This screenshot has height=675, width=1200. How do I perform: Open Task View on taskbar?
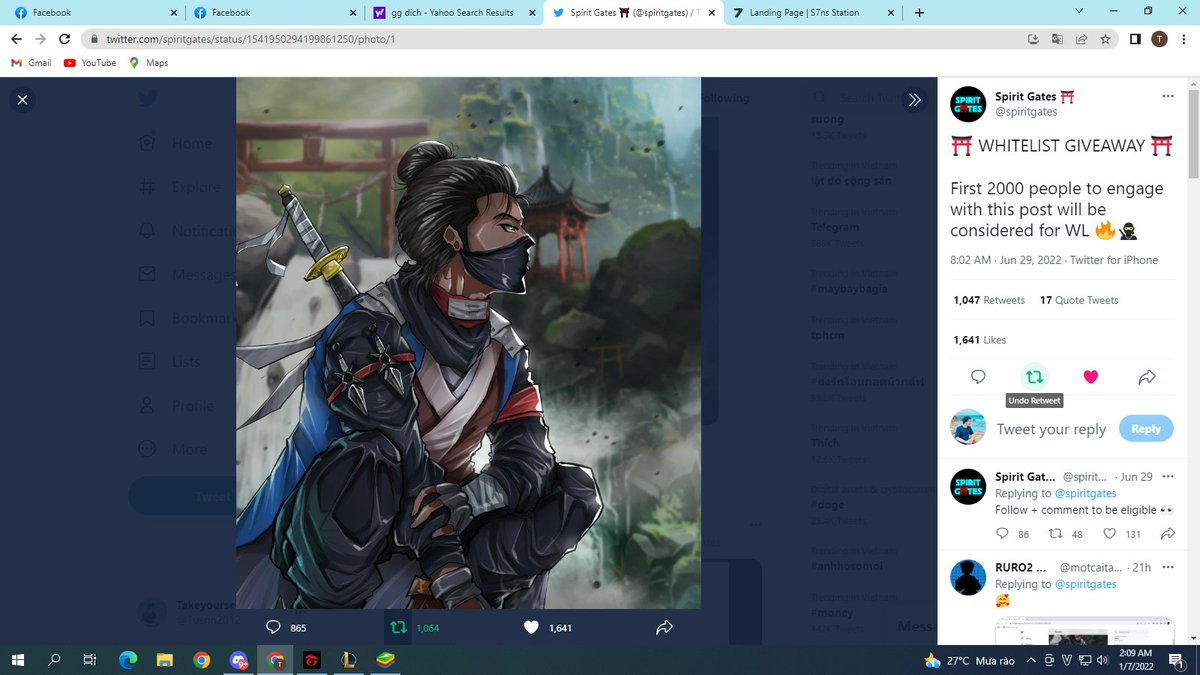point(89,660)
